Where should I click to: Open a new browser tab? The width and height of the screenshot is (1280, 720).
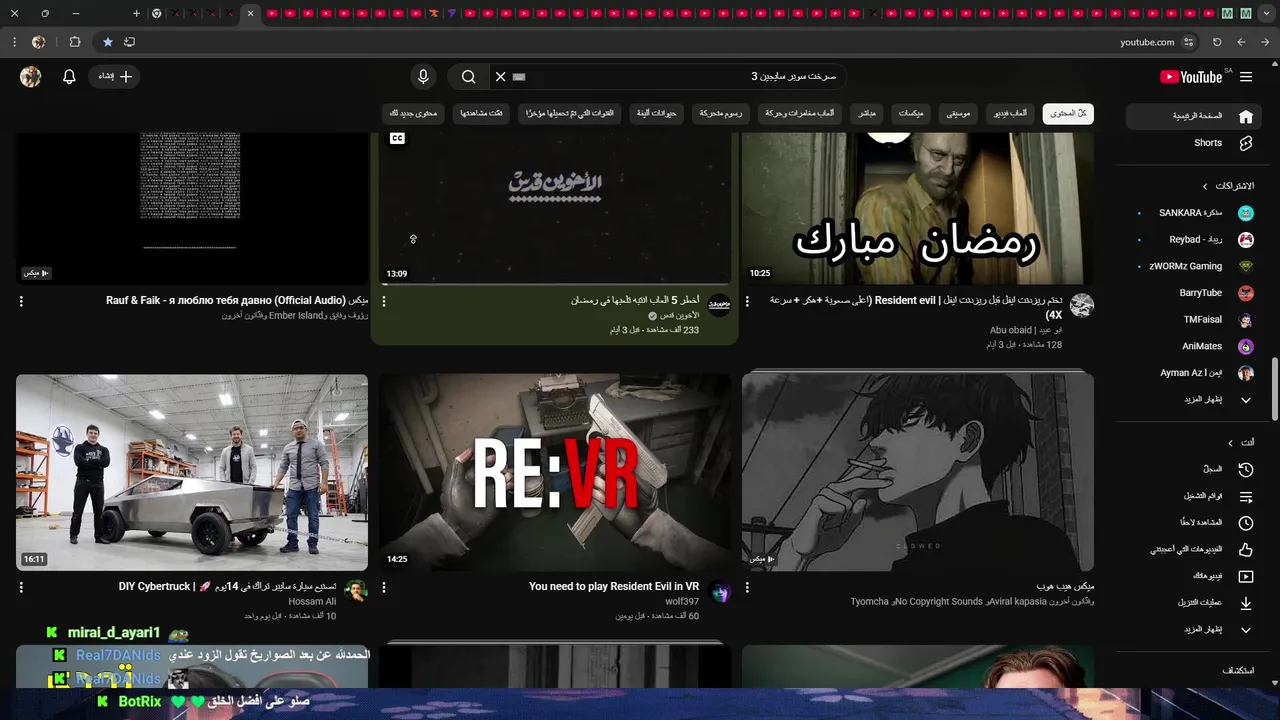coord(136,13)
